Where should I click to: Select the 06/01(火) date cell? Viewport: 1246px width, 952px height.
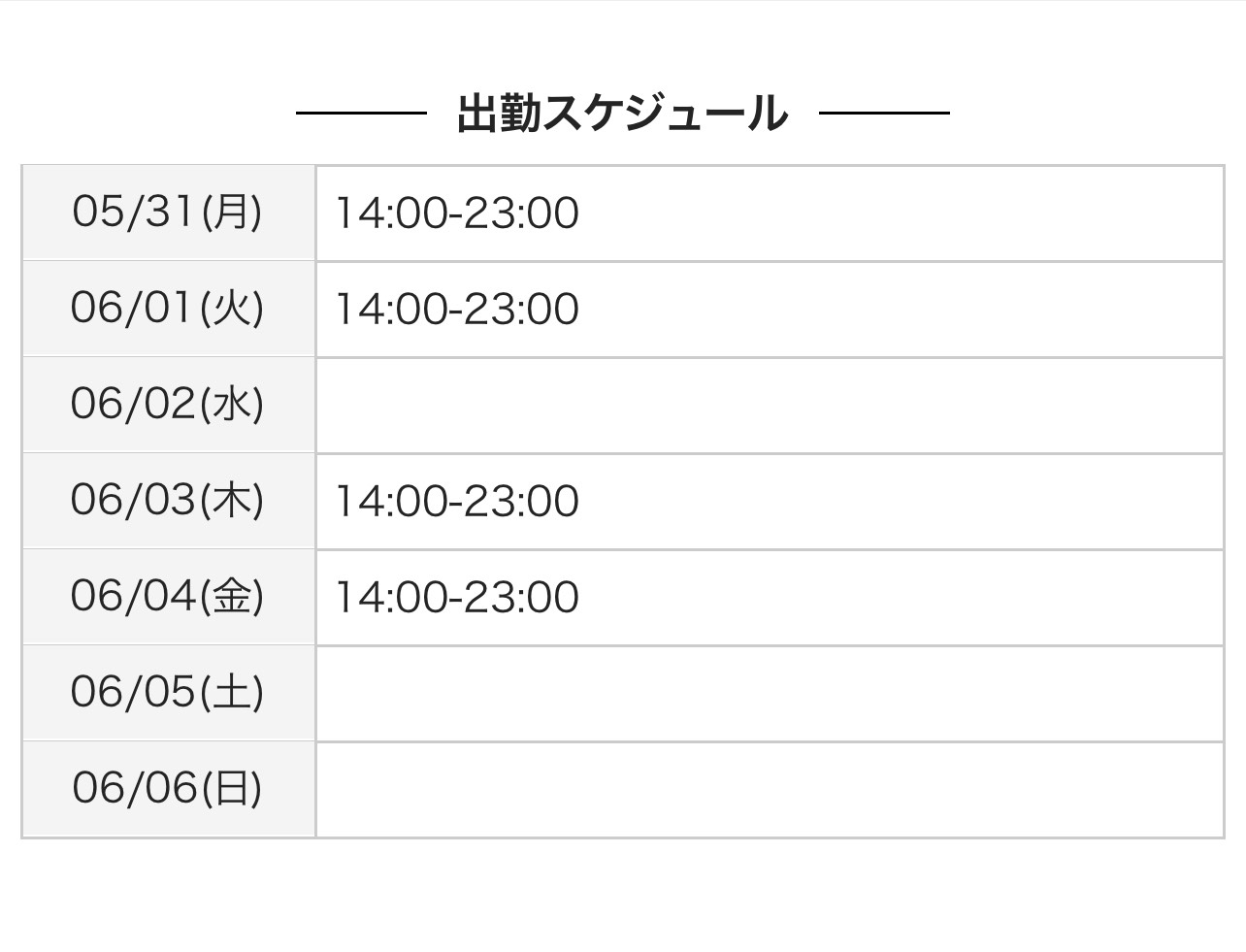pos(168,309)
